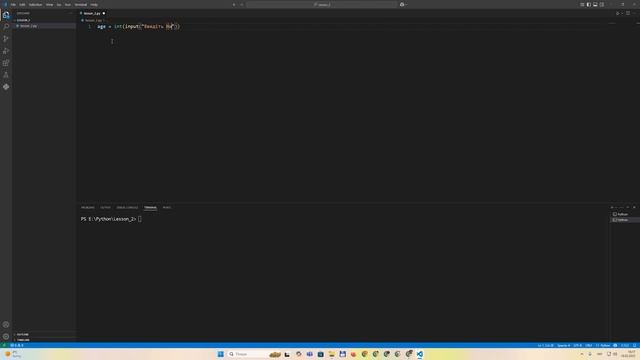Image resolution: width=640 pixels, height=360 pixels.
Task: Open the Terminal menu
Action: pyautogui.click(x=81, y=4)
